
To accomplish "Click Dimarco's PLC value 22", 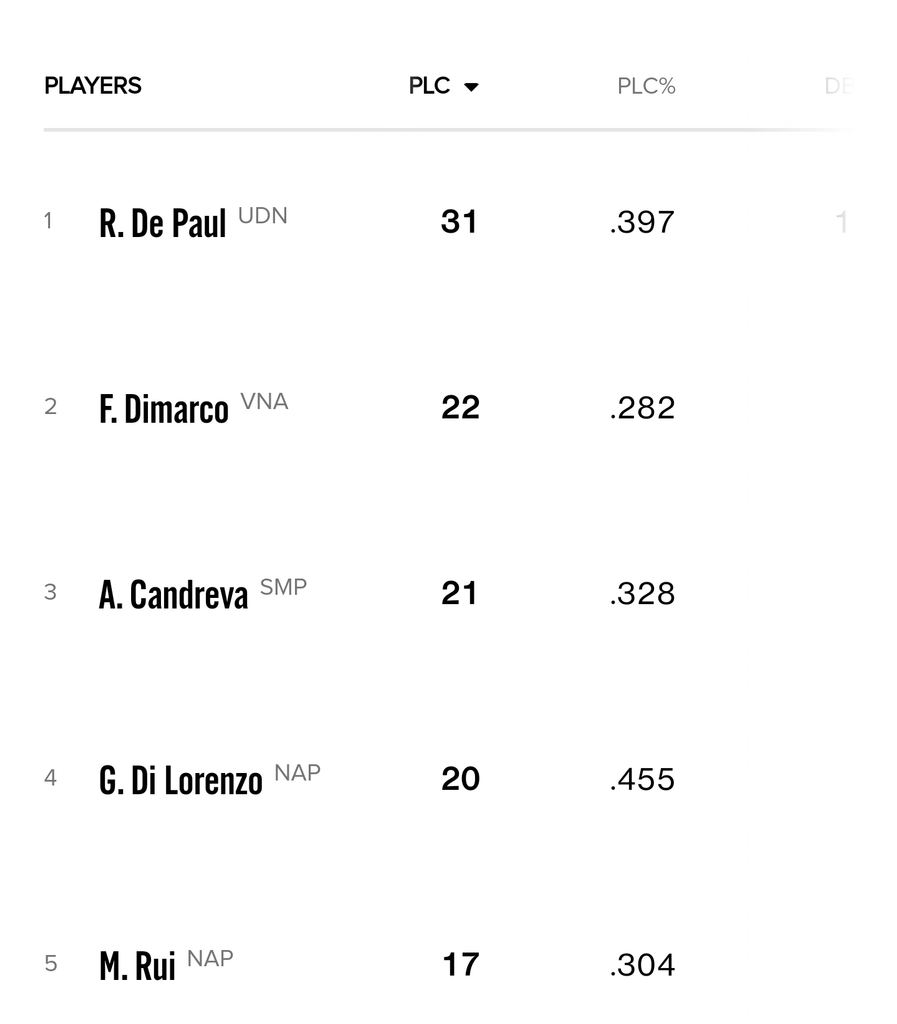I will (460, 407).
